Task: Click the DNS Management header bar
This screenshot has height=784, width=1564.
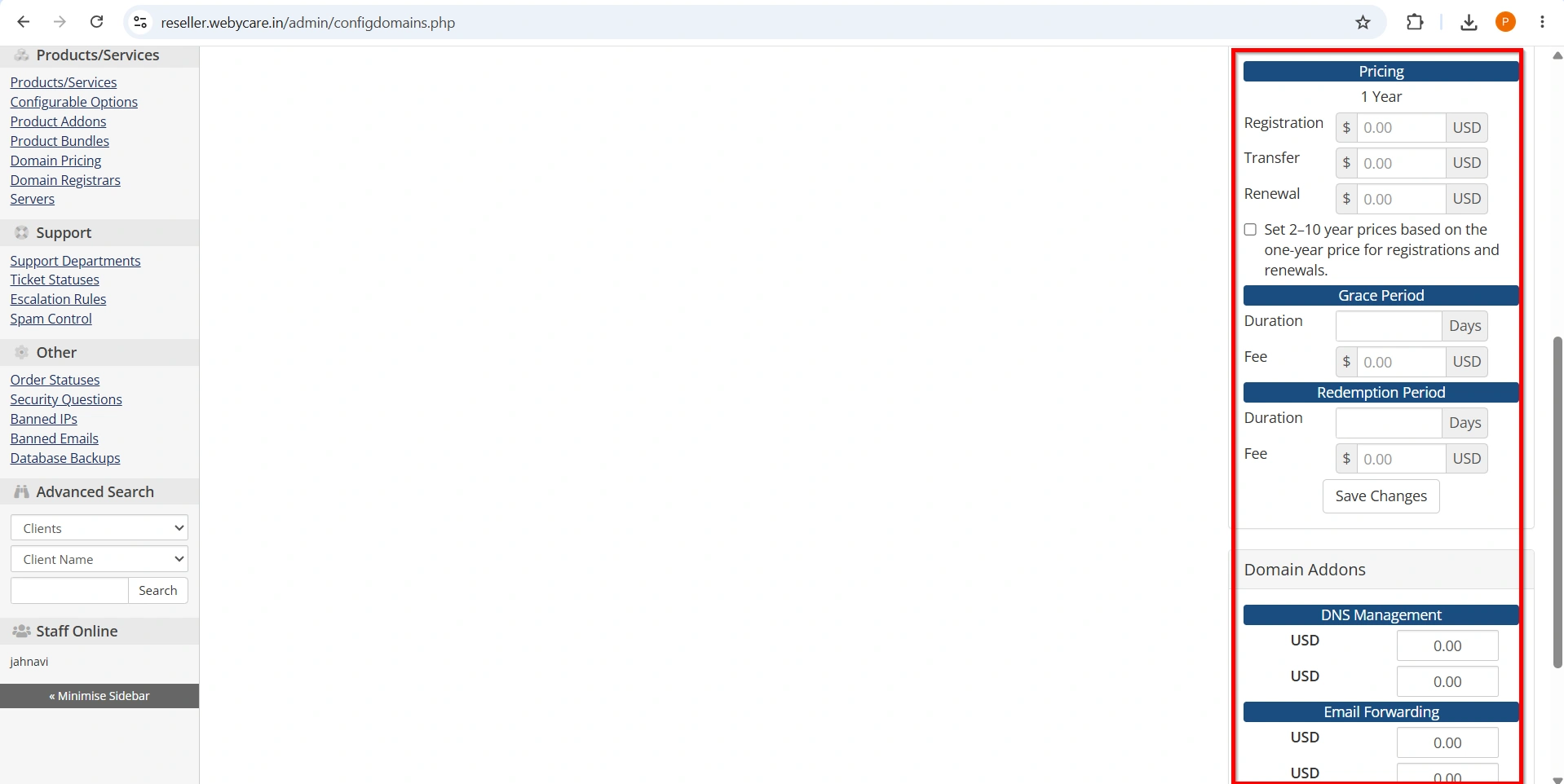Action: pos(1381,615)
